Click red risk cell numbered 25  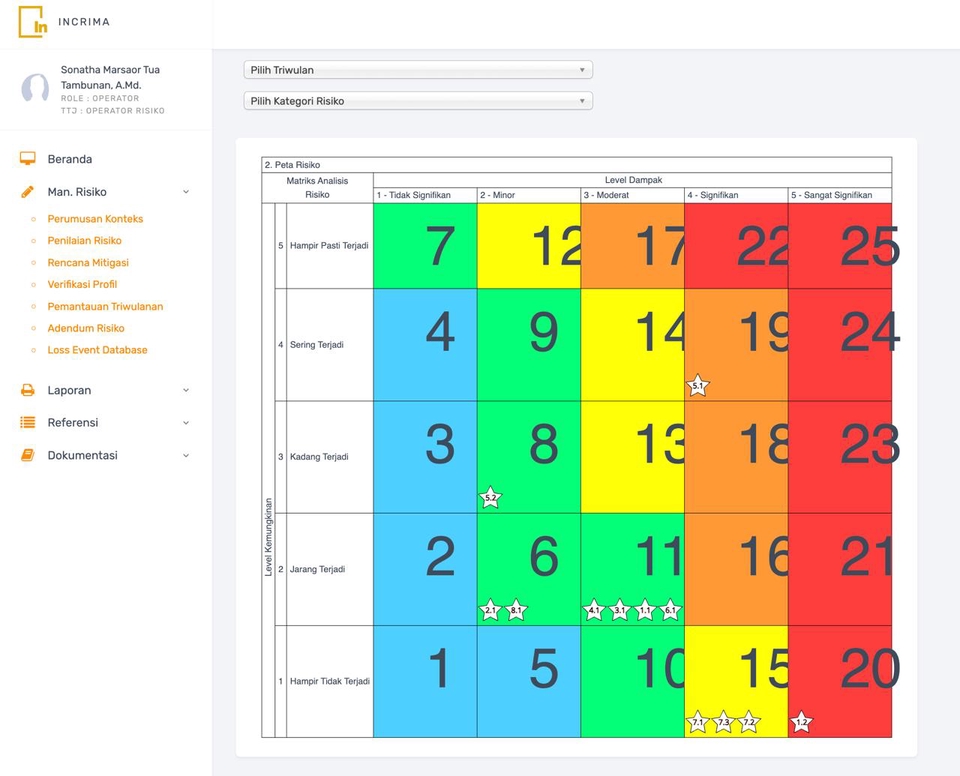point(840,246)
